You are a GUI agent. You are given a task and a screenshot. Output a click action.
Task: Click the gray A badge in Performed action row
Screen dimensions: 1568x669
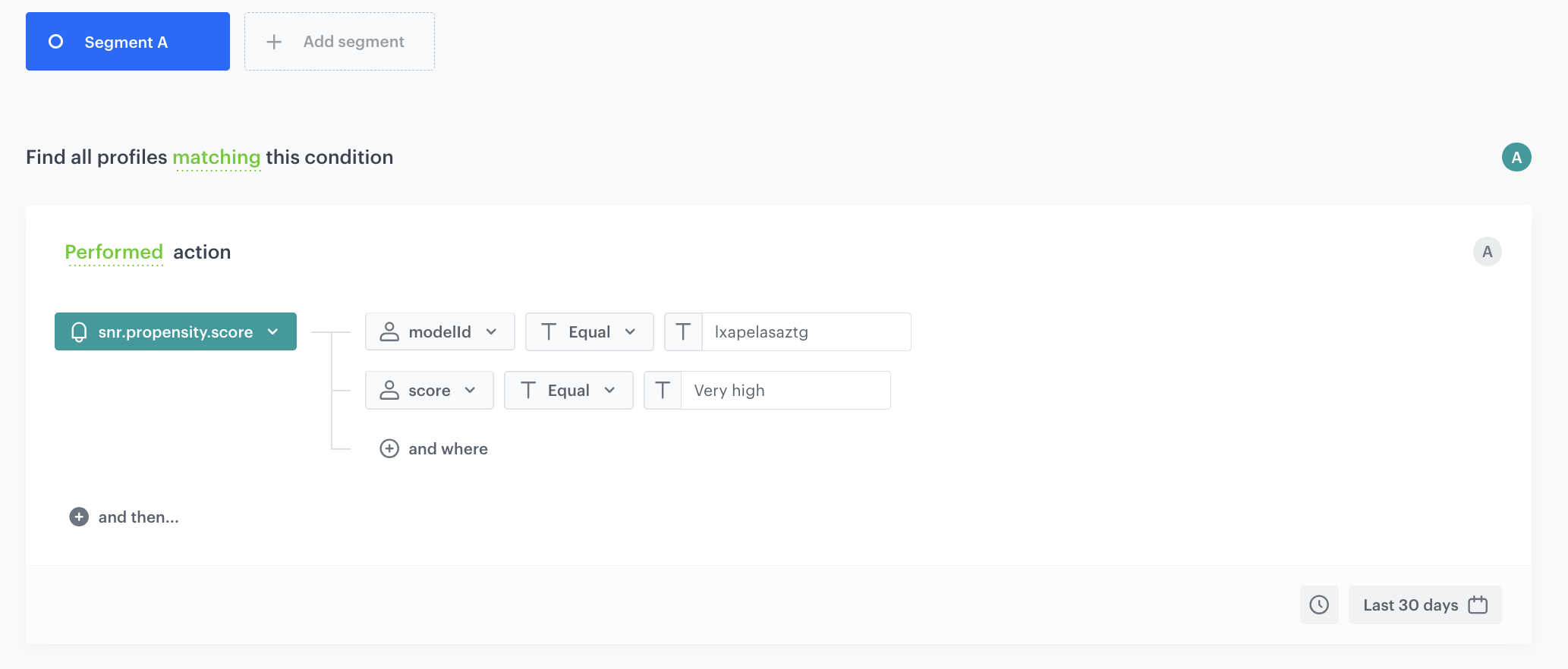(1487, 252)
